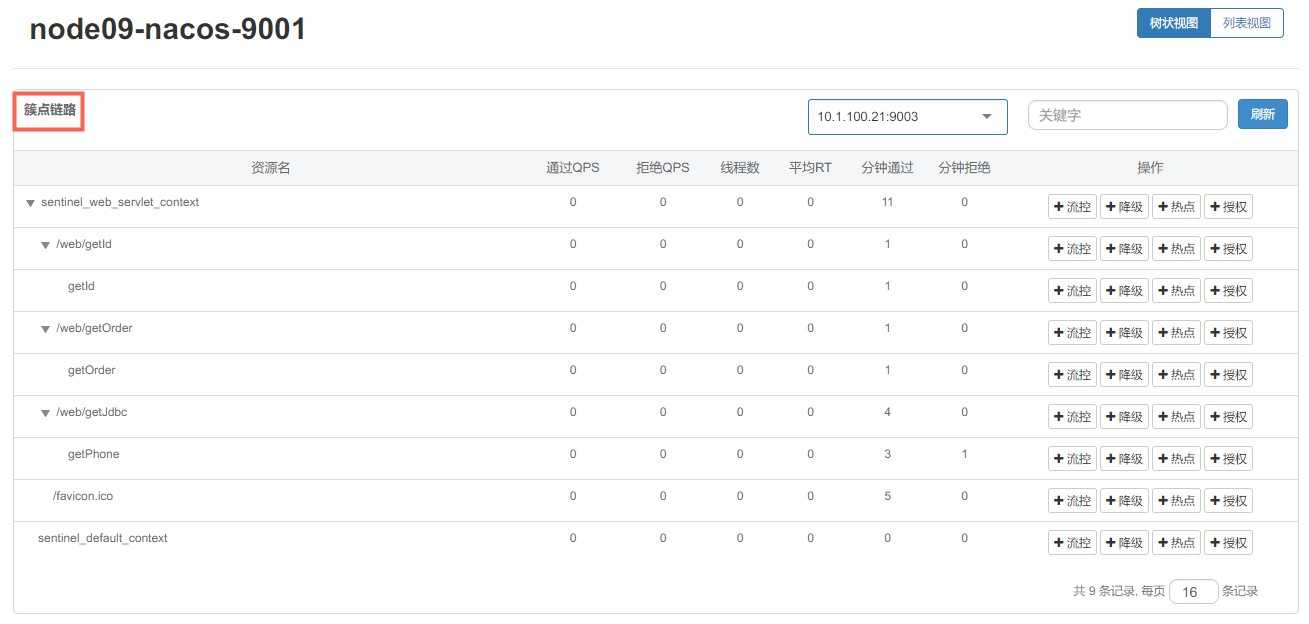Collapse the sentinel_web_servlet_context tree node
Screen dimensions: 1309x624
coord(30,203)
